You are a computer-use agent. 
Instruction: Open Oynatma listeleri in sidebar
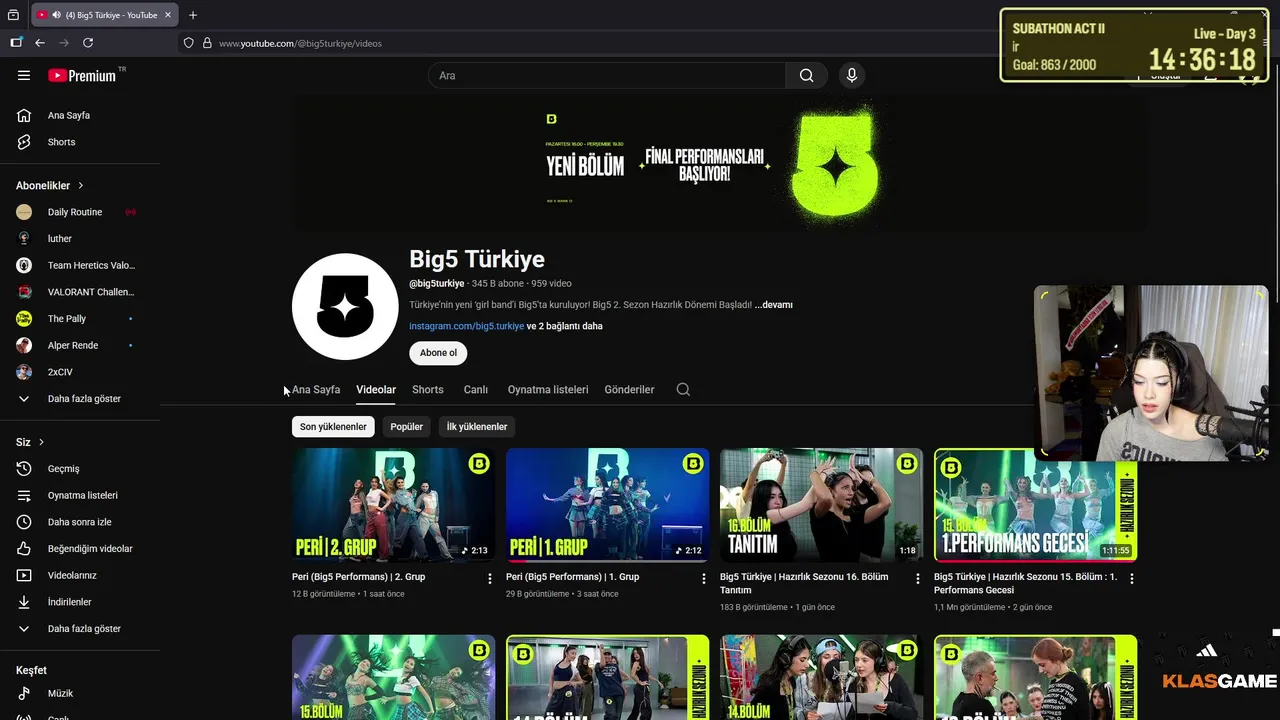pos(80,495)
